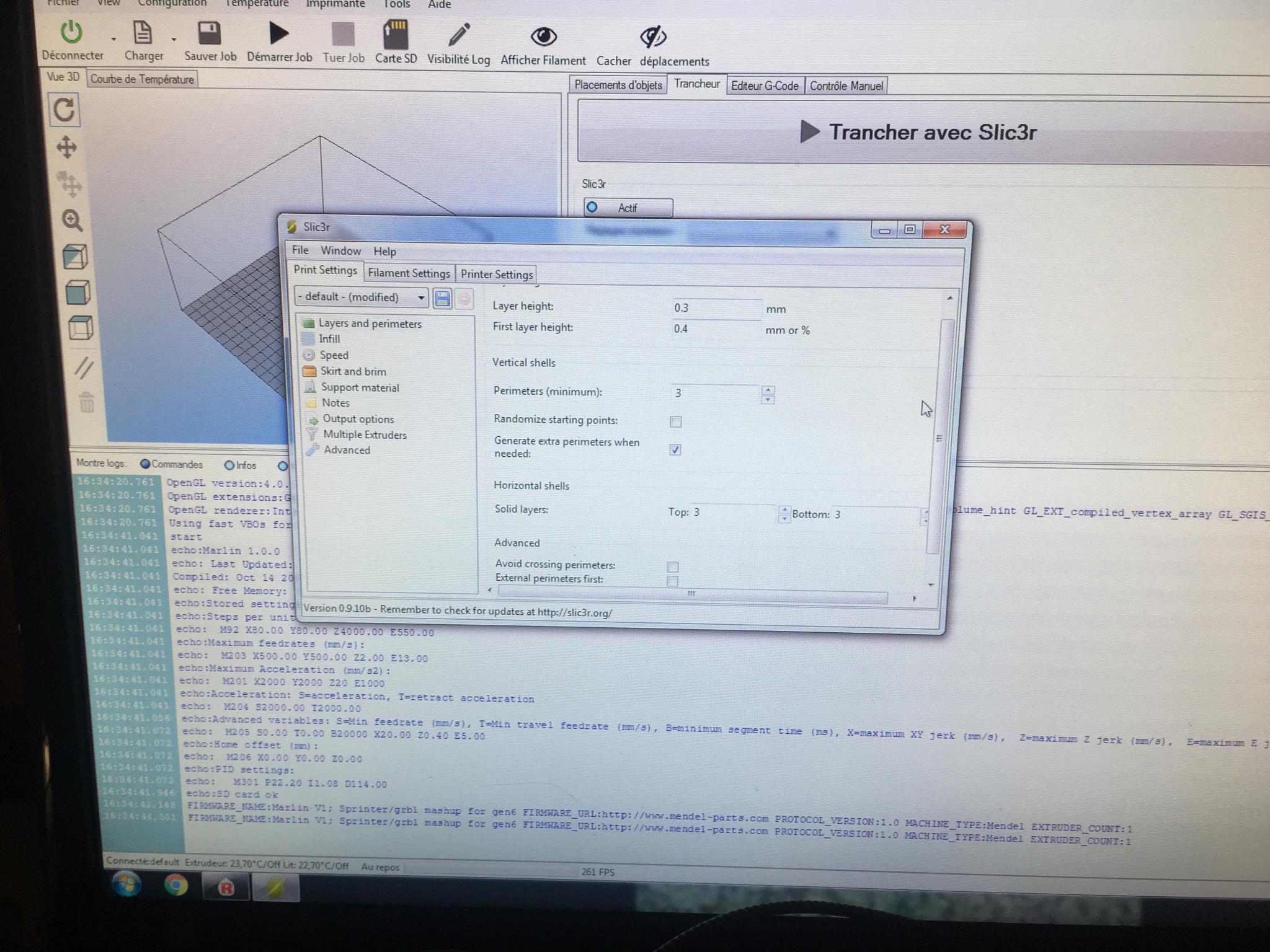Increase Perimeters minimum with spinner arrow

[768, 390]
